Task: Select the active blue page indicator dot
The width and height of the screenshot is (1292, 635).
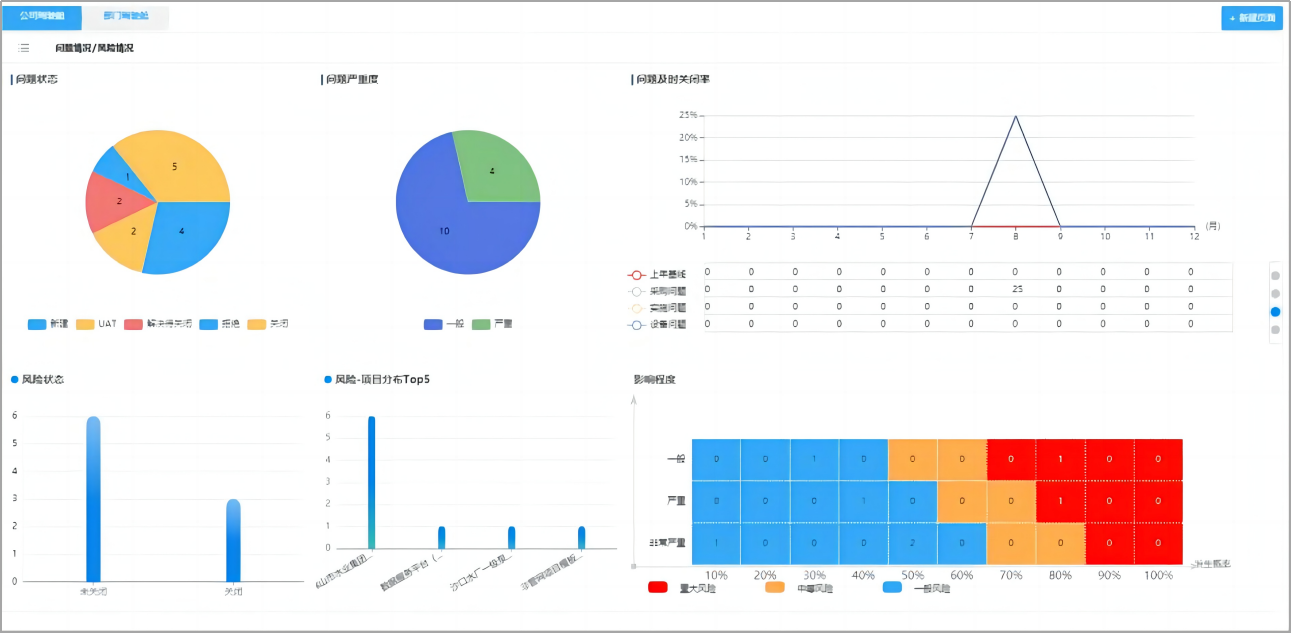Action: click(x=1275, y=312)
